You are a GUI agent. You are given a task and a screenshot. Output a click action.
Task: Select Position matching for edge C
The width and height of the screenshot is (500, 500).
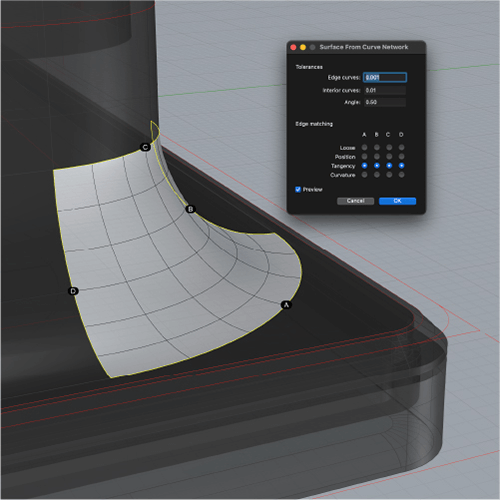389,156
